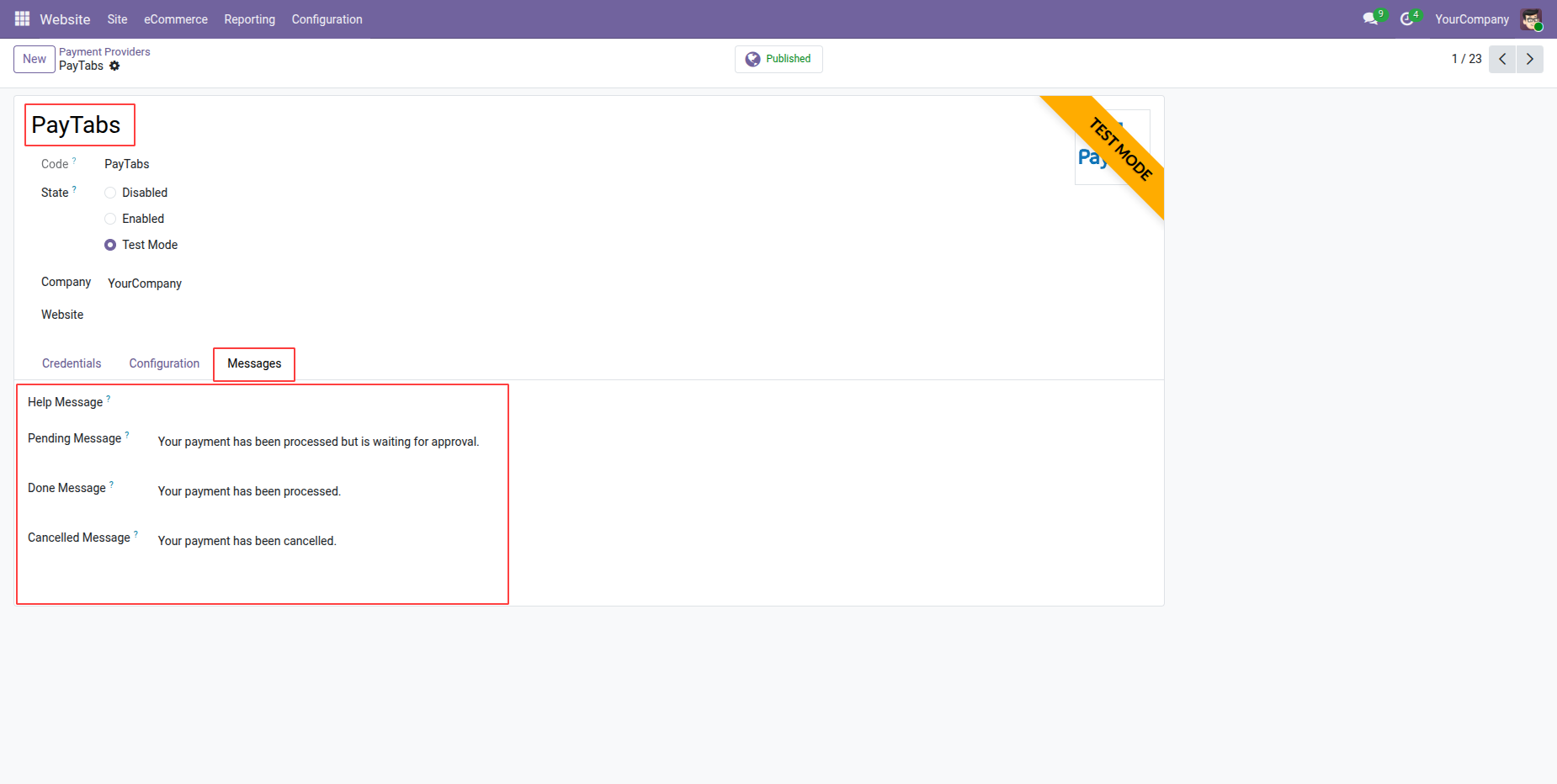Edit the 'Your payment has been processed.' text

[249, 491]
